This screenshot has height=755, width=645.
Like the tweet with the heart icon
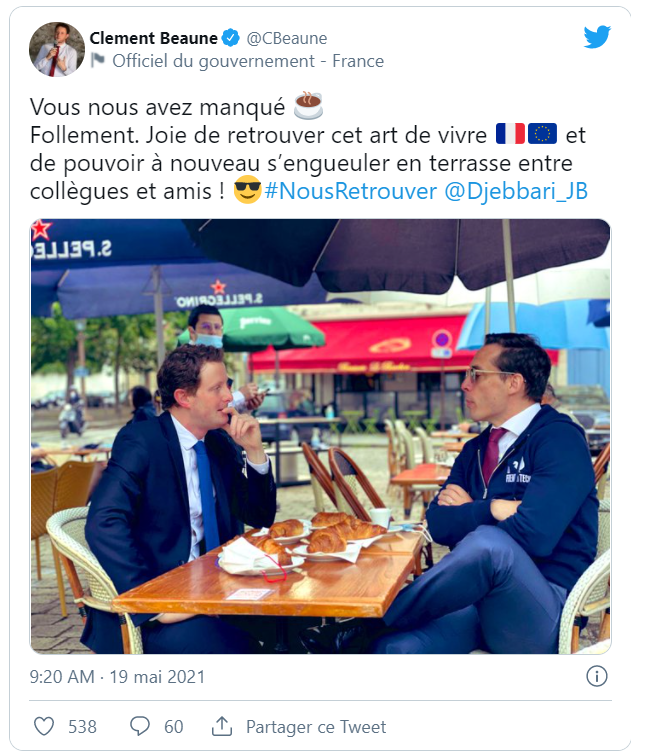[44, 726]
